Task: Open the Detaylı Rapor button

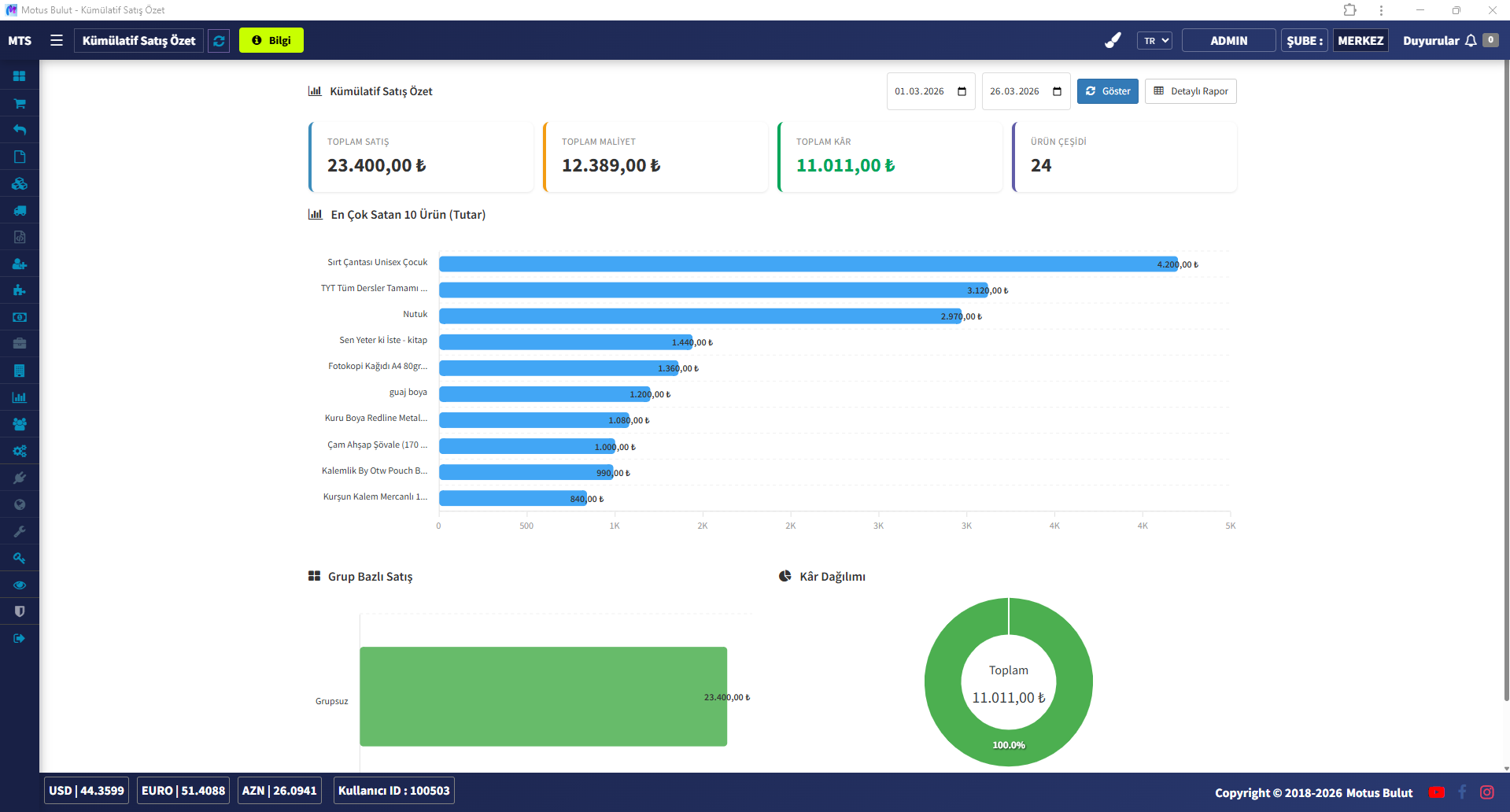Action: coord(1191,91)
